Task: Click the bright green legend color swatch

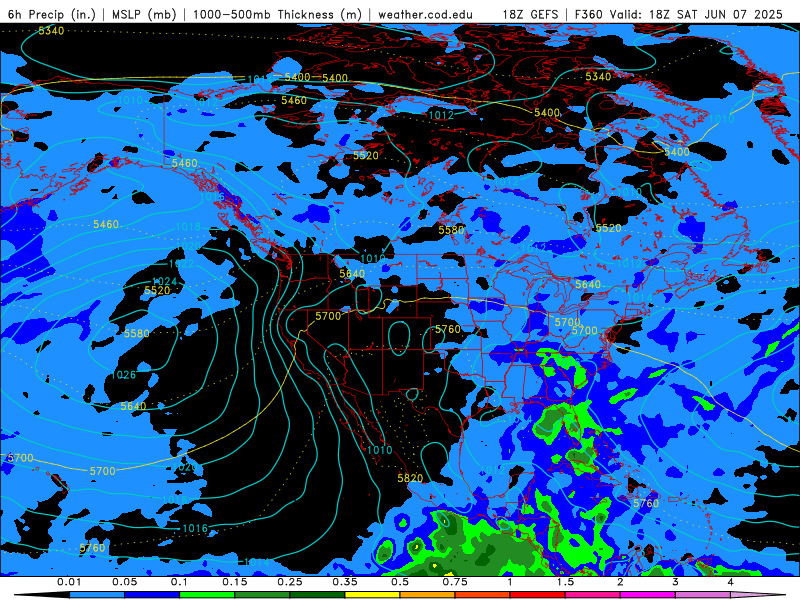Action: click(x=207, y=595)
